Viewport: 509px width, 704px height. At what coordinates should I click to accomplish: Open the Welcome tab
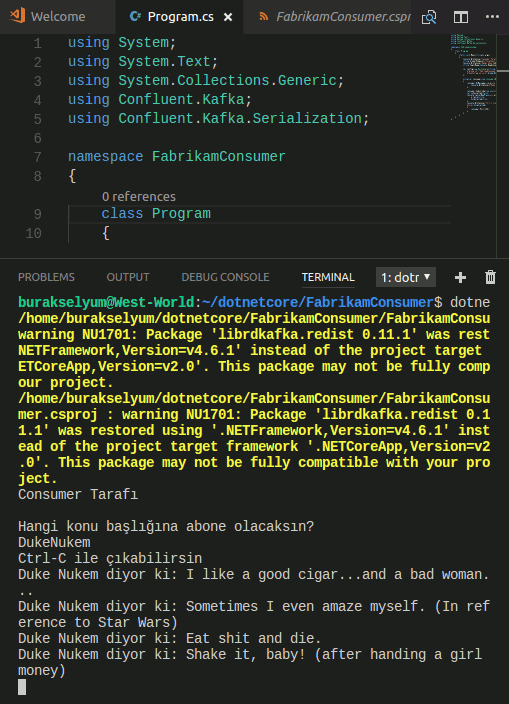[57, 17]
